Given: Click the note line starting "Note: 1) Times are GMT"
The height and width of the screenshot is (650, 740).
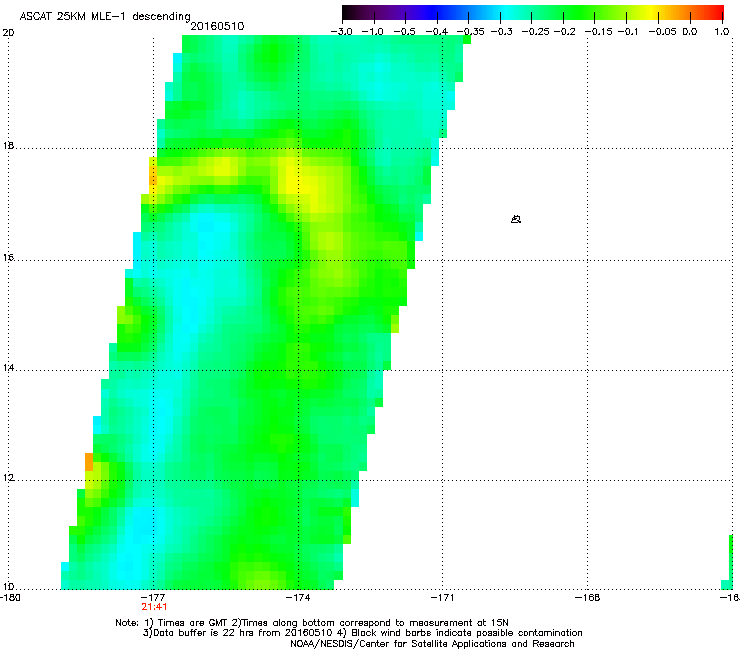Looking at the screenshot, I should pyautogui.click(x=312, y=623).
